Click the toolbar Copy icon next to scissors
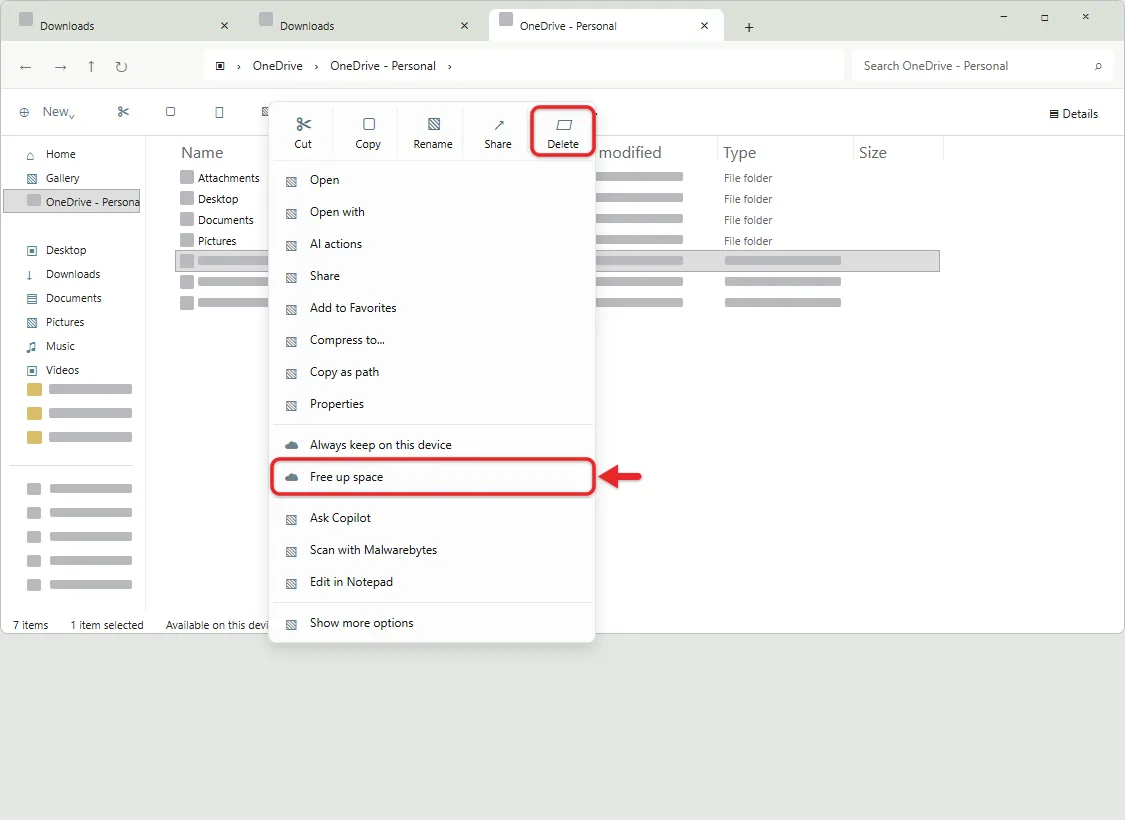 170,112
